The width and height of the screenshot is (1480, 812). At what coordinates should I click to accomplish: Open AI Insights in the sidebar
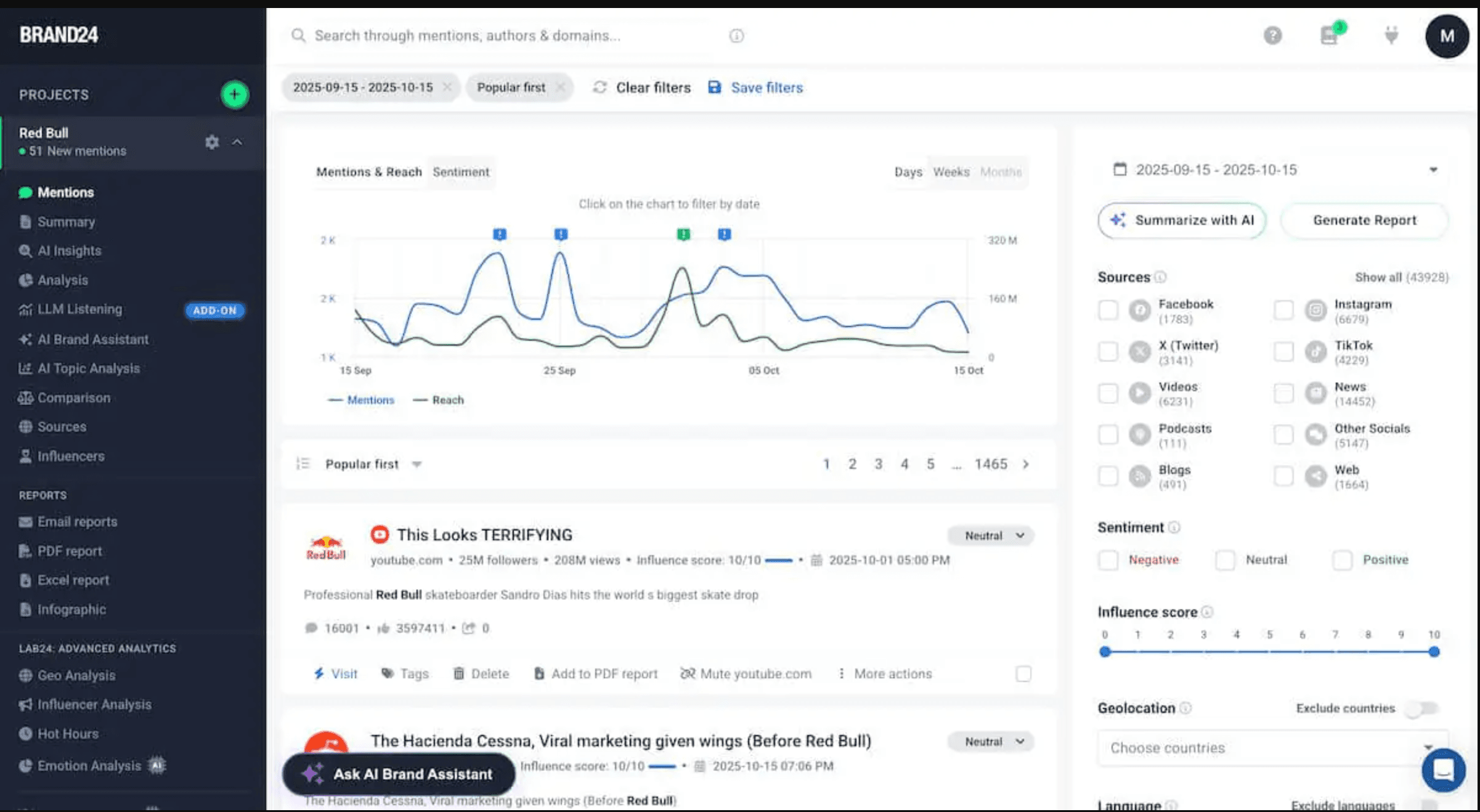click(x=69, y=251)
